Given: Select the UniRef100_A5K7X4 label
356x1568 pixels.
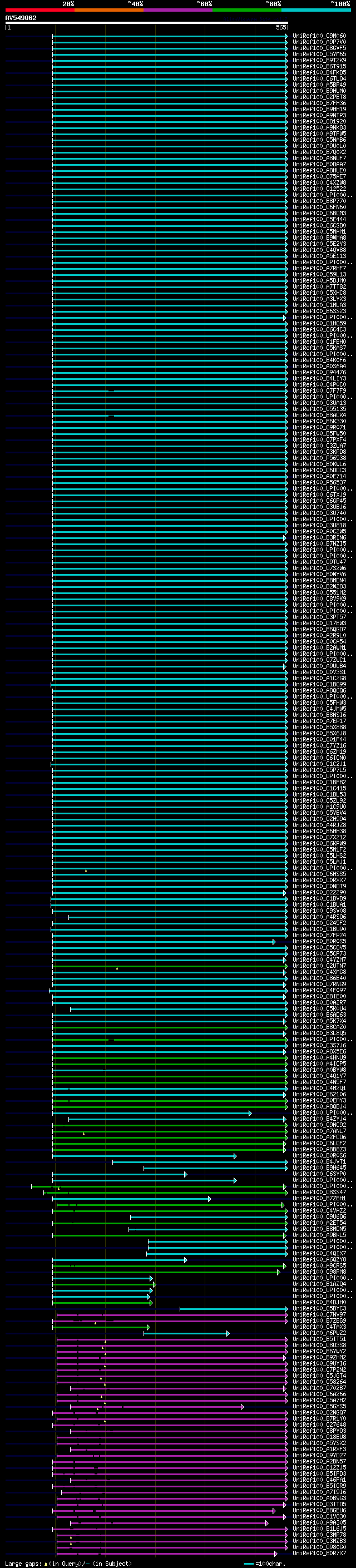Looking at the screenshot, I should point(319,1021).
